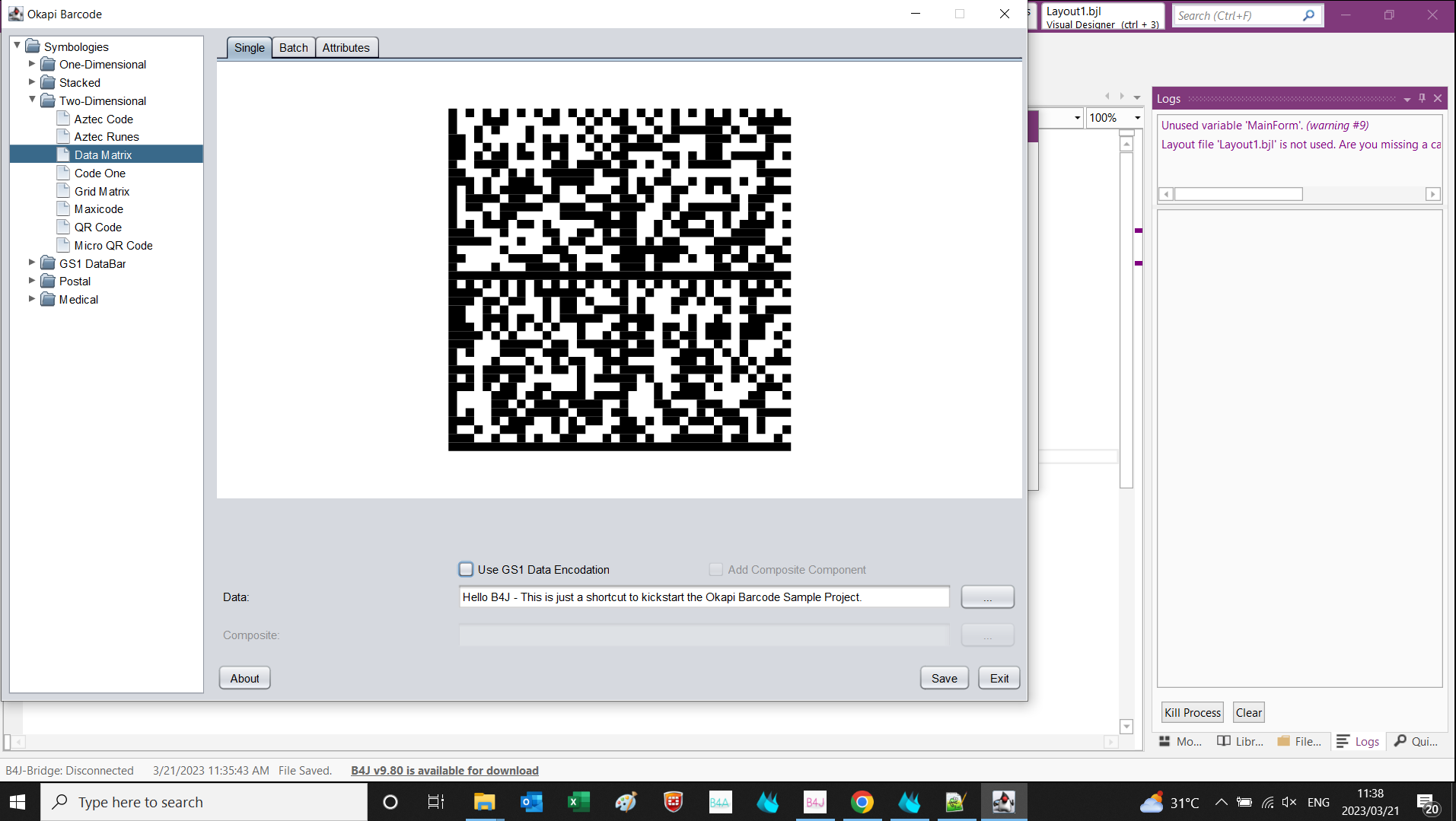
Task: Switch to the Attributes tab
Action: 346,47
